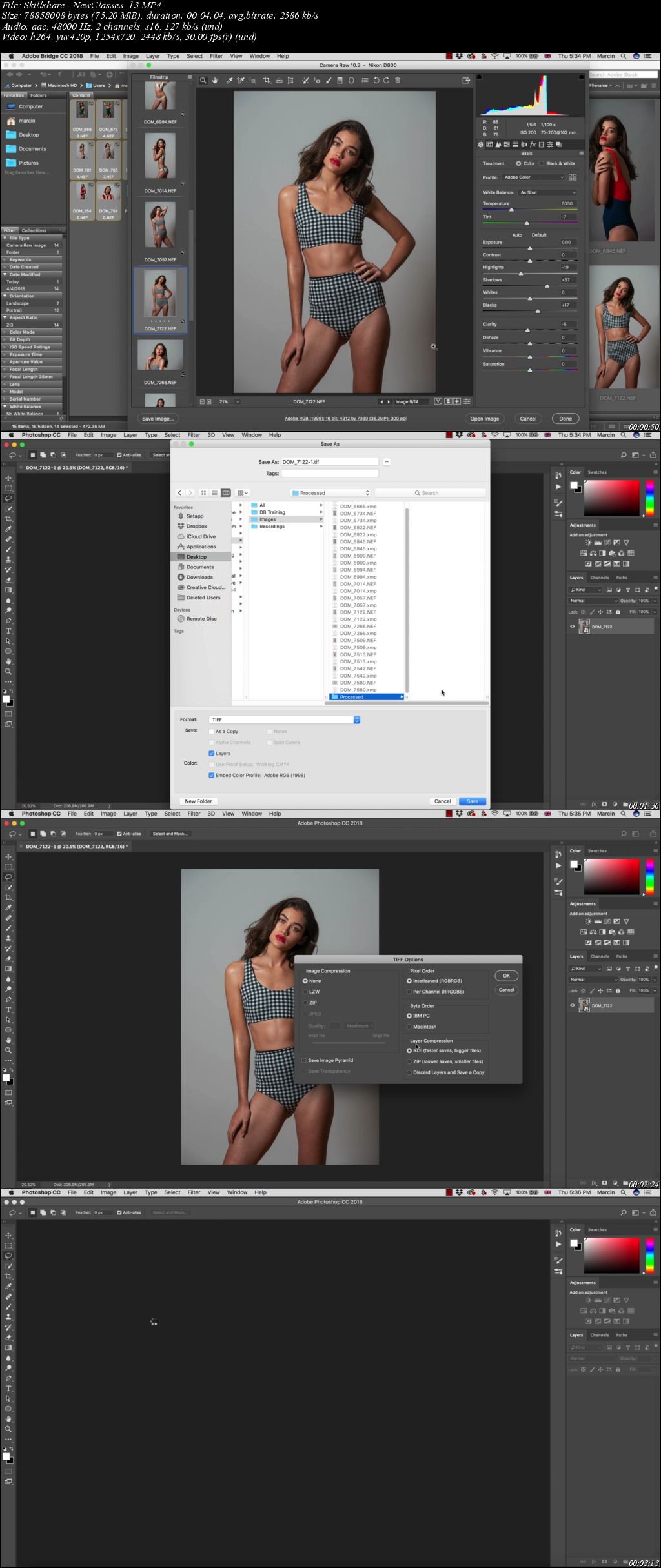Select the Crop tool in Camera Raw toolbar
Screen dimensions: 661x1568
[267, 81]
